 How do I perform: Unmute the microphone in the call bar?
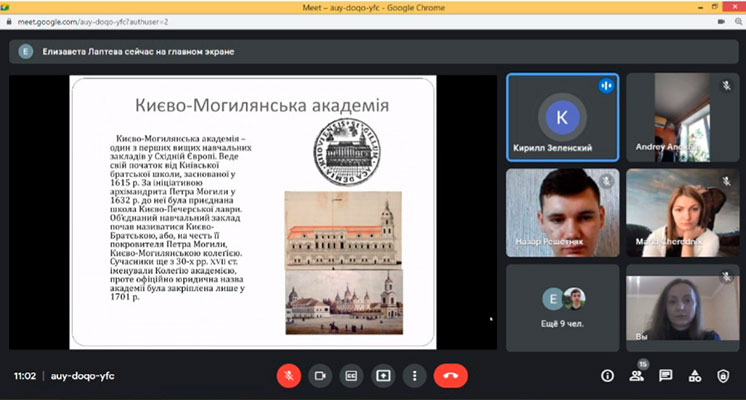(288, 376)
